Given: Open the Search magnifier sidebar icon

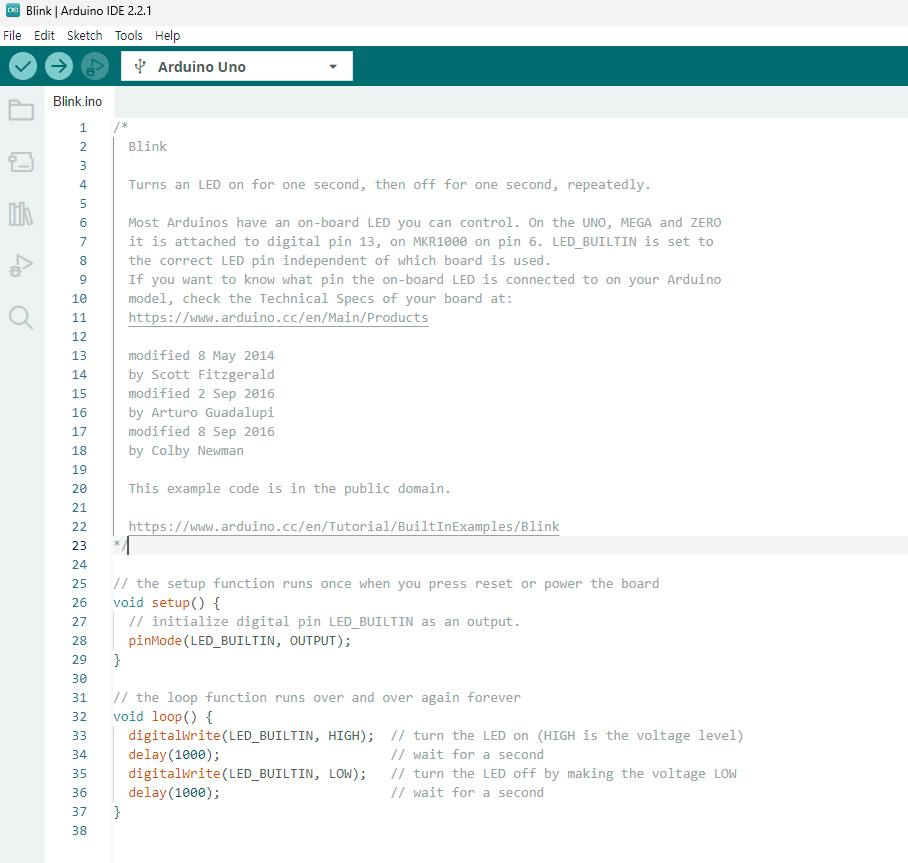Looking at the screenshot, I should coord(21,318).
